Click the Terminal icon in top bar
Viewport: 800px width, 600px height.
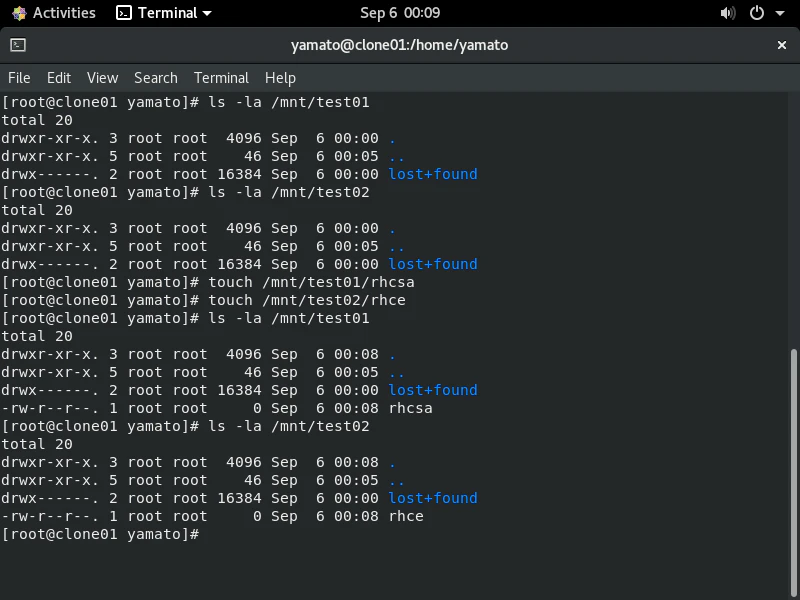point(124,13)
